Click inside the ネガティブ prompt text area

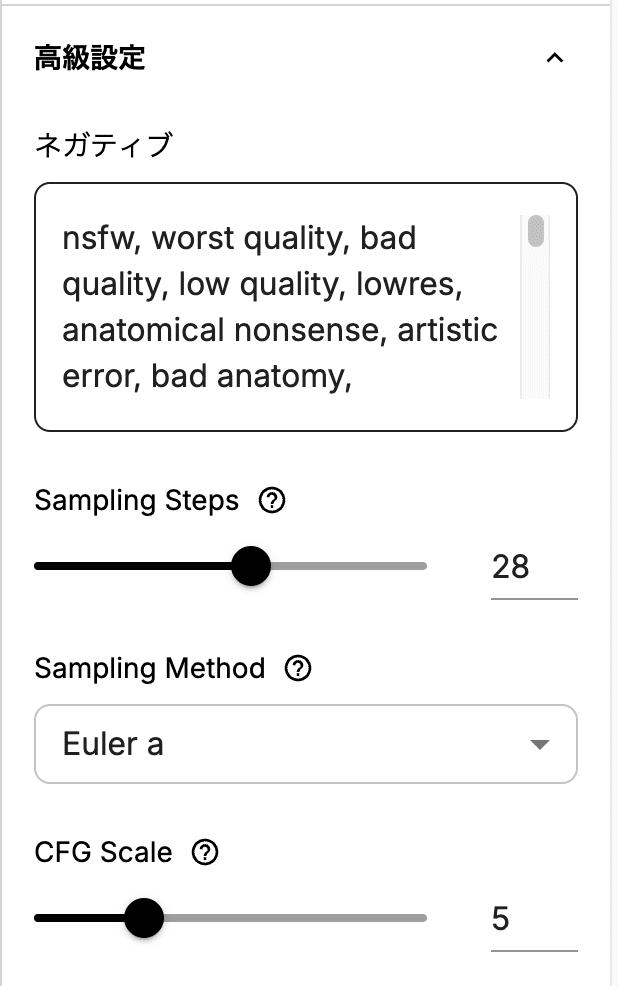click(280, 308)
